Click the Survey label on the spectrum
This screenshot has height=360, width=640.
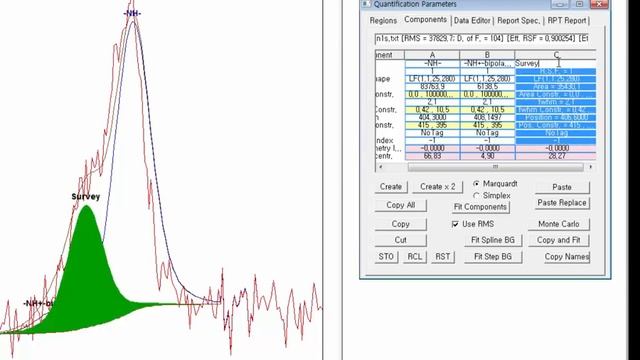click(x=85, y=197)
